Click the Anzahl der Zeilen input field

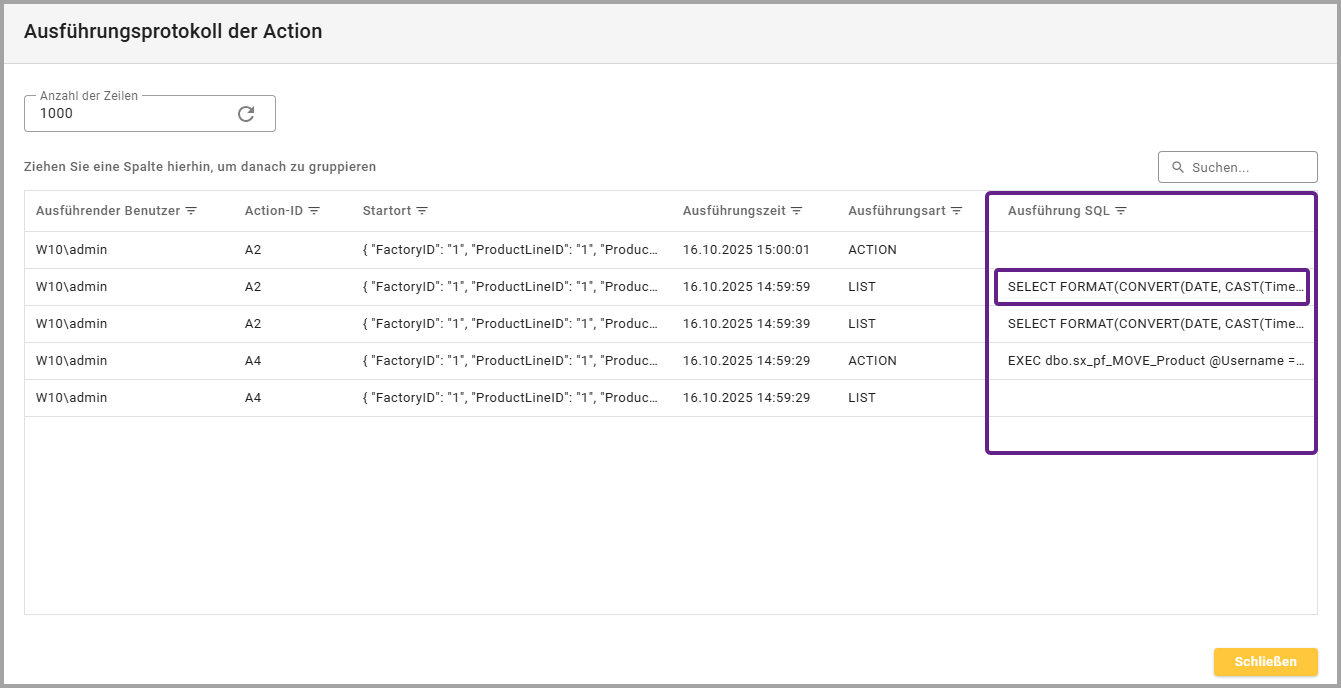tap(130, 114)
